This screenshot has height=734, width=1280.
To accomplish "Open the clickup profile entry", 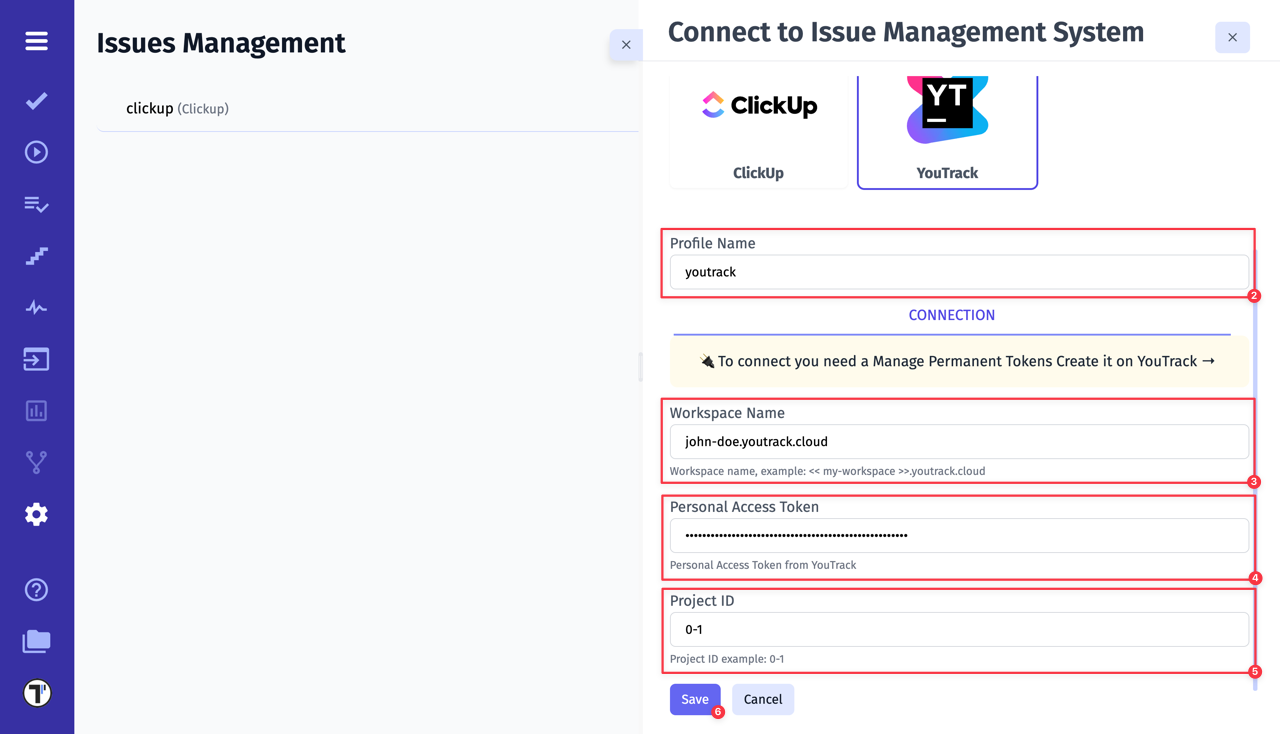I will tap(149, 108).
